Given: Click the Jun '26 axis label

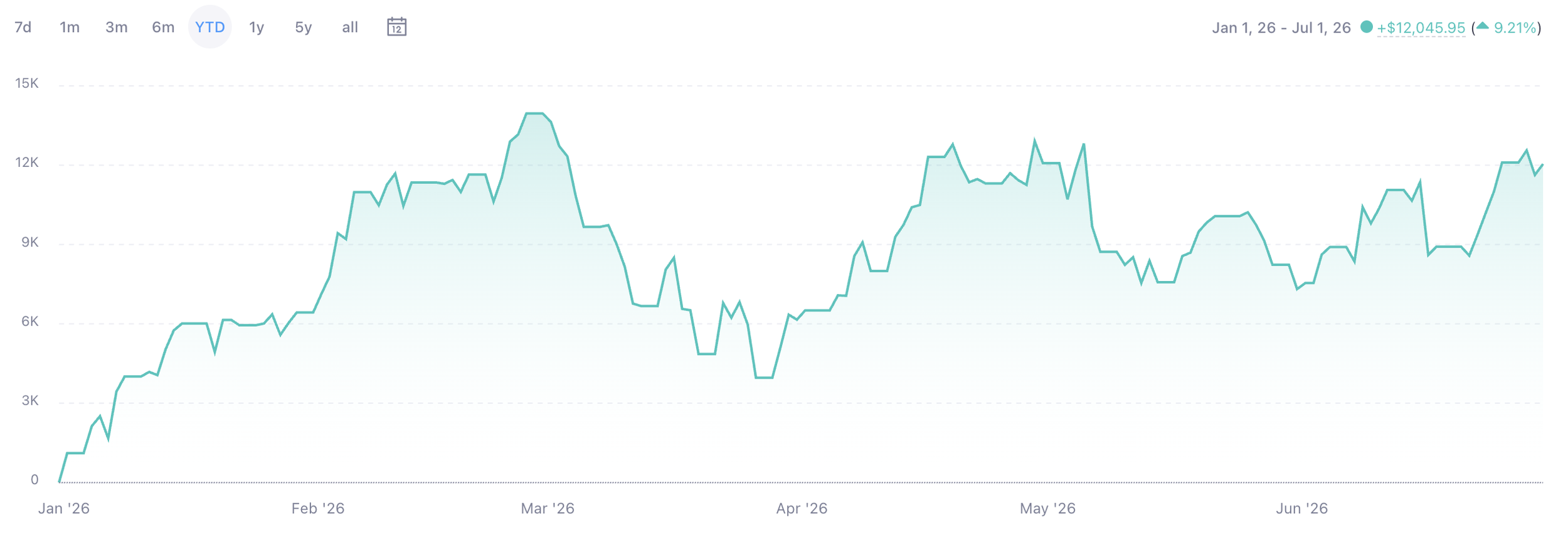Looking at the screenshot, I should 1301,509.
